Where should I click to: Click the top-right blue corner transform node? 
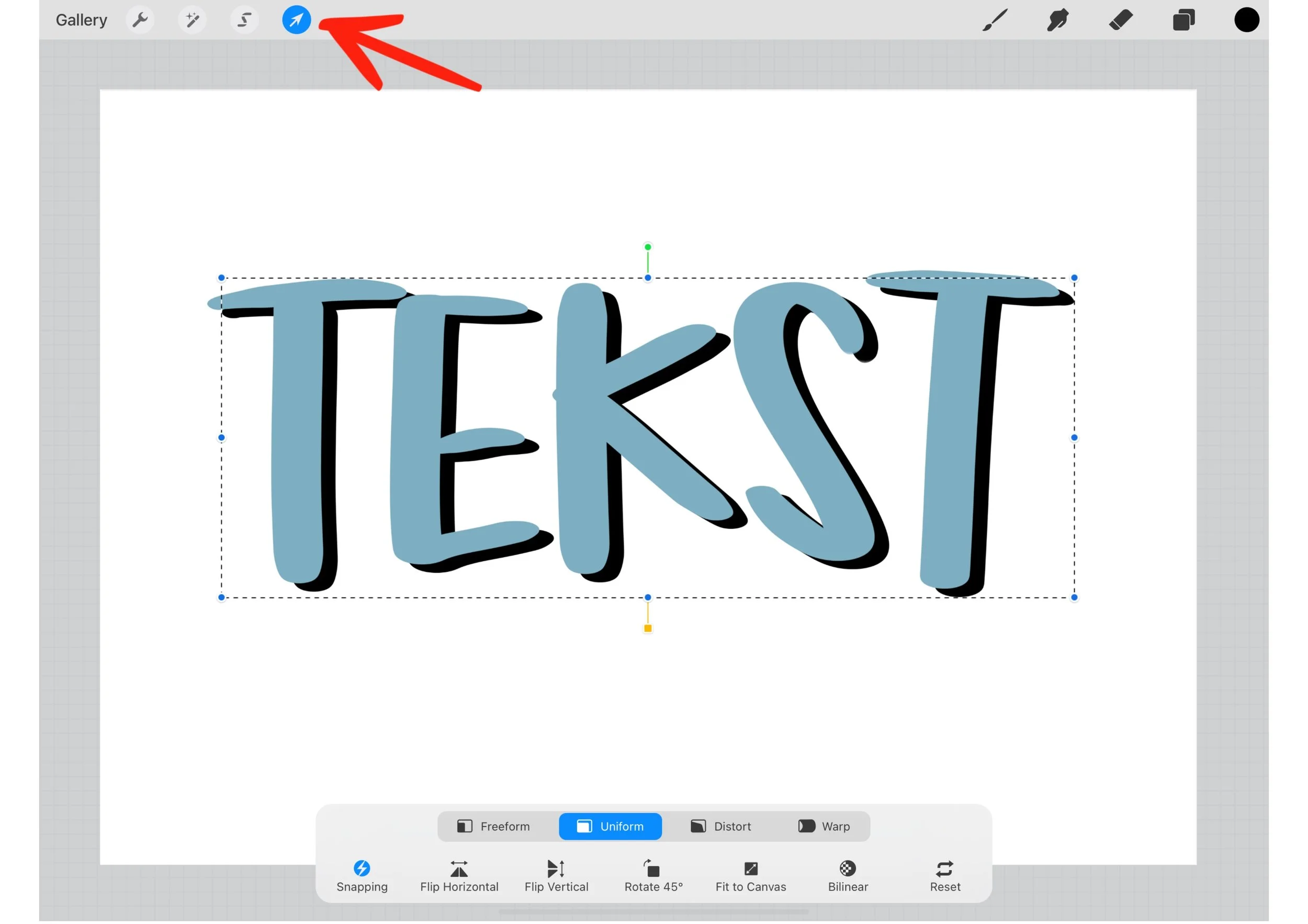pyautogui.click(x=1075, y=278)
